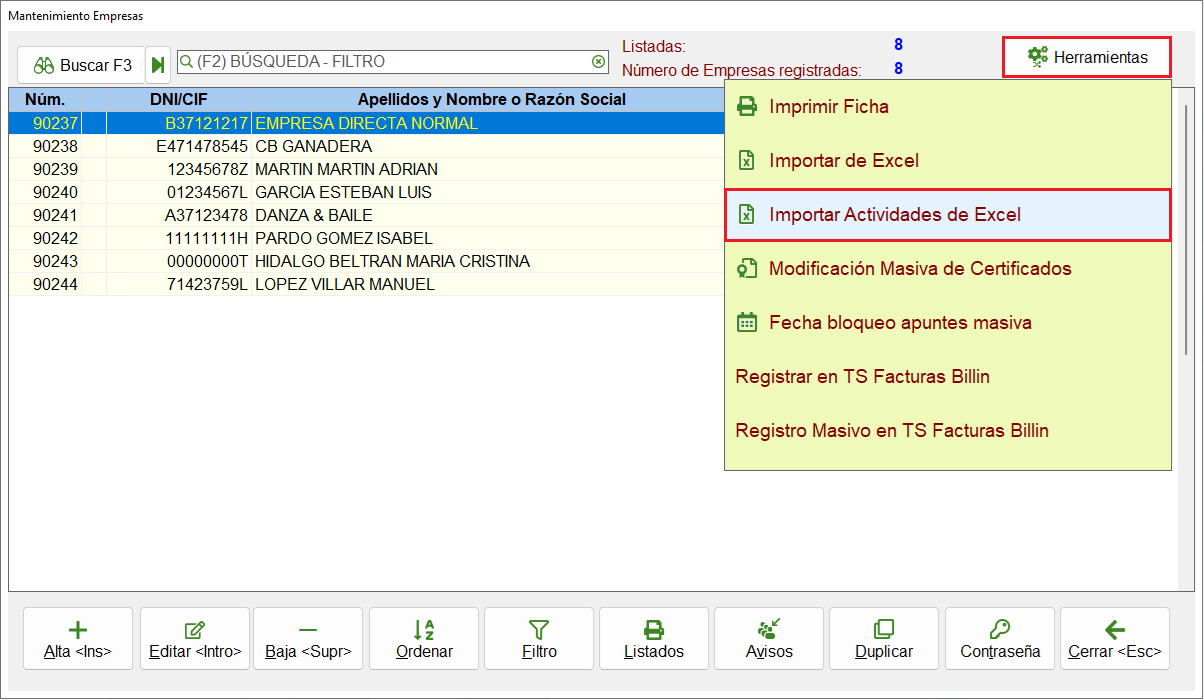The width and height of the screenshot is (1204, 700).
Task: Click the Editar pencil icon button
Action: point(195,639)
